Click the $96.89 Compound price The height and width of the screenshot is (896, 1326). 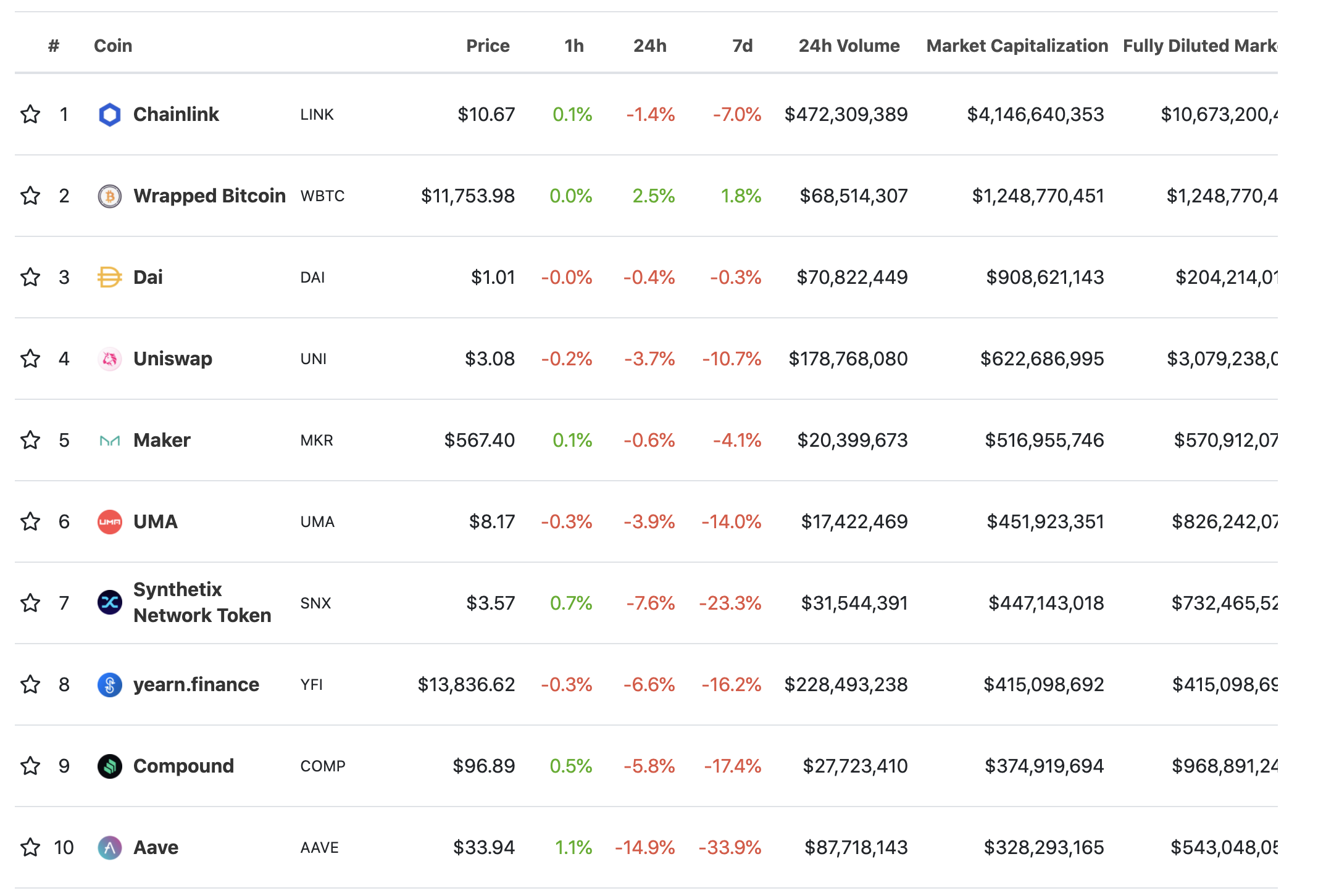484,766
